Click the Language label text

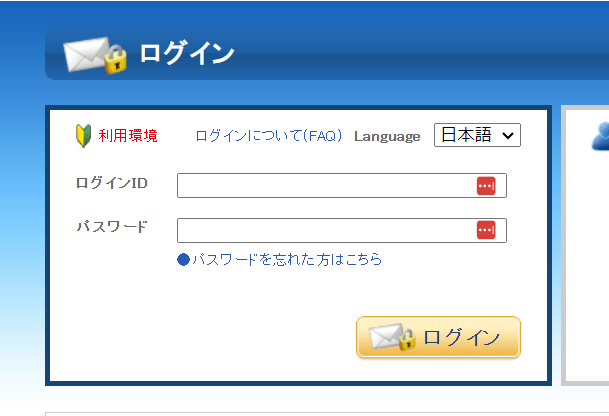tap(387, 136)
